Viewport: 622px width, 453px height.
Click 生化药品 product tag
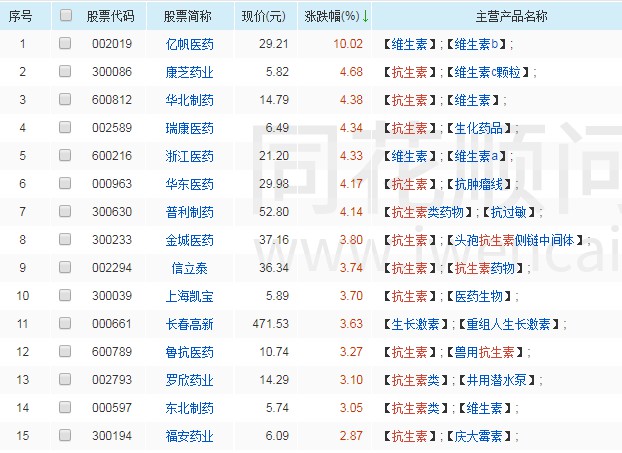[479, 128]
